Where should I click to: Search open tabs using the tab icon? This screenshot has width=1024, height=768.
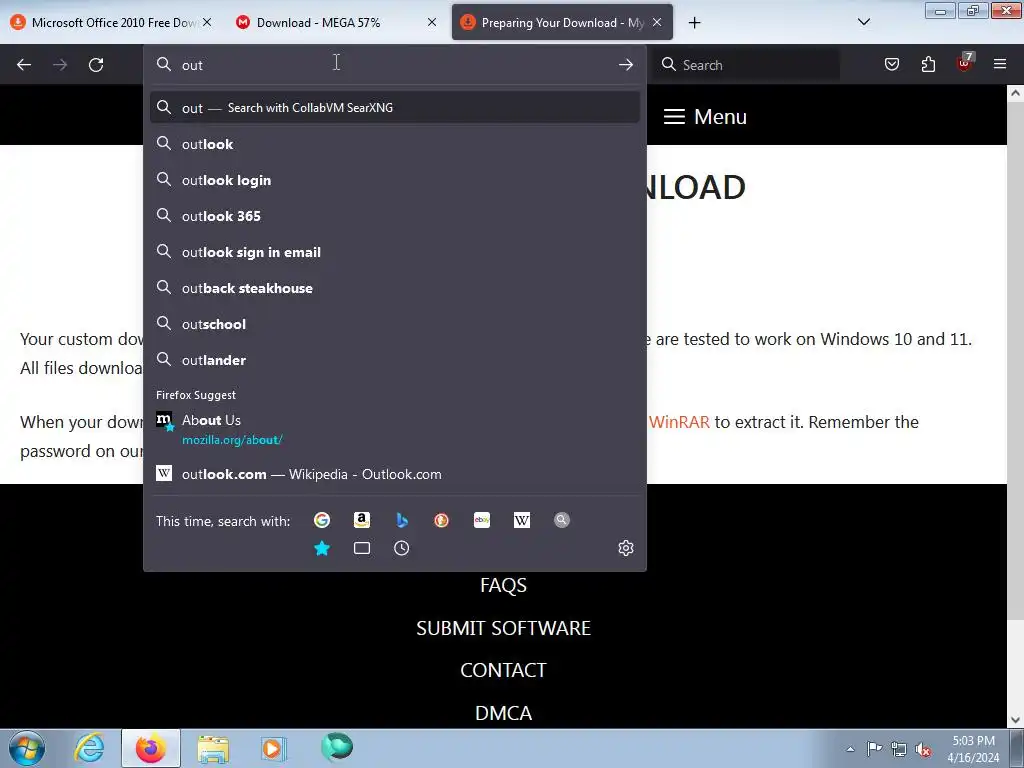point(362,548)
